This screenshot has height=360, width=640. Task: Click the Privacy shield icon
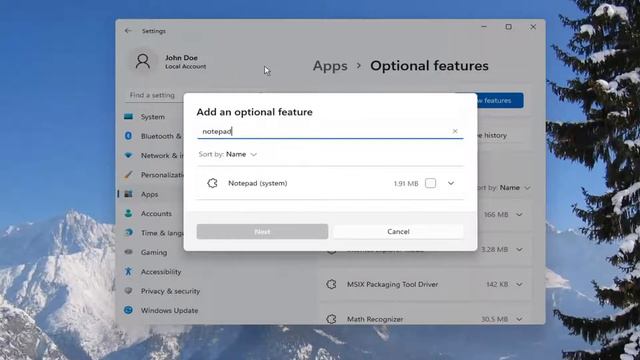pyautogui.click(x=129, y=291)
